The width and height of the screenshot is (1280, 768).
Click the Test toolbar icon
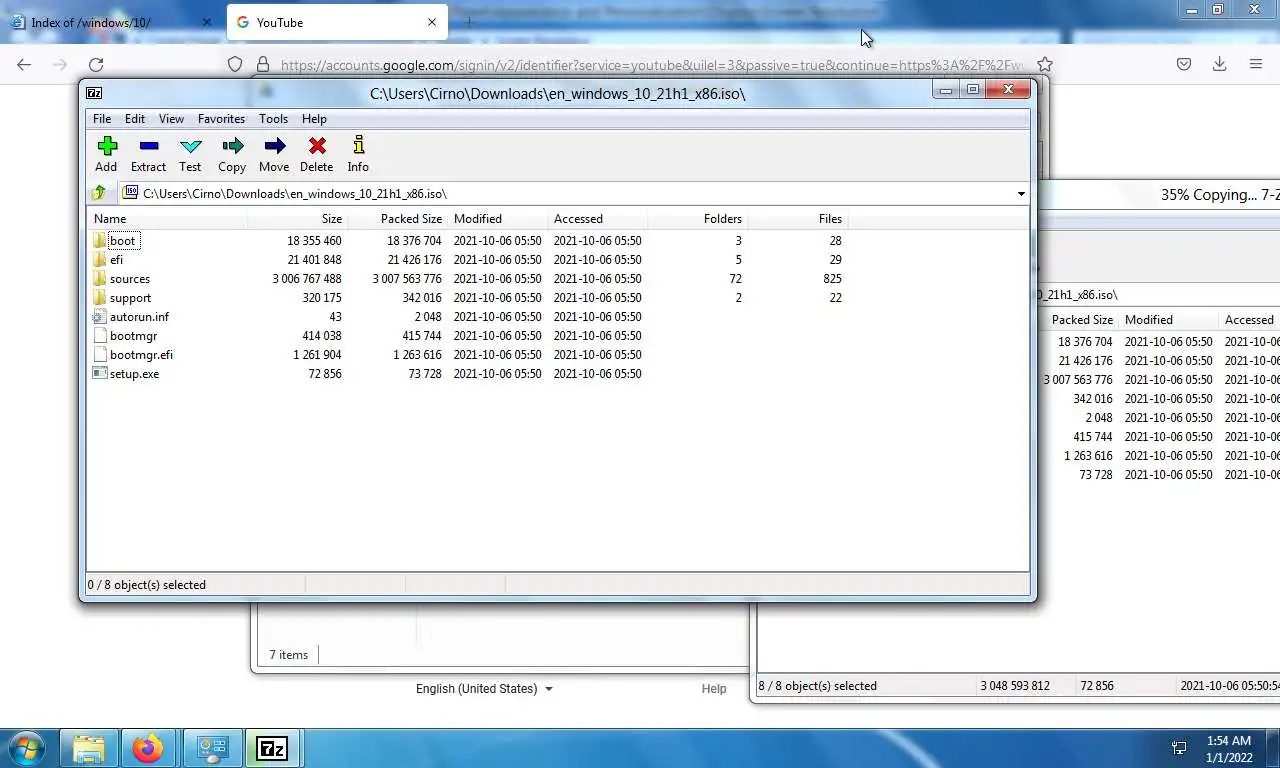click(x=190, y=154)
